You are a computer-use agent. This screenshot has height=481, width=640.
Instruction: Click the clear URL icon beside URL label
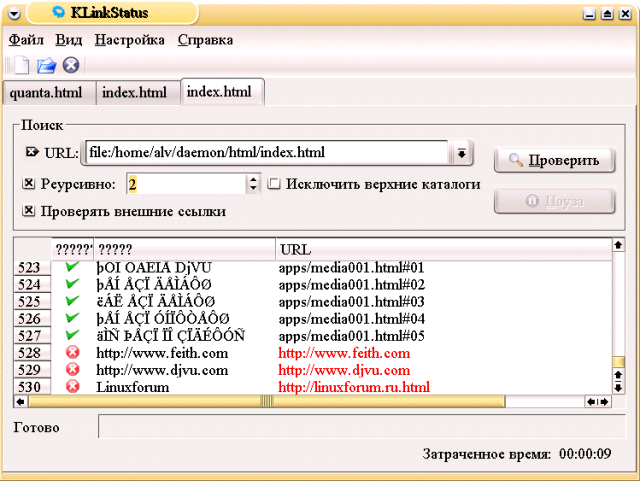pyautogui.click(x=31, y=152)
